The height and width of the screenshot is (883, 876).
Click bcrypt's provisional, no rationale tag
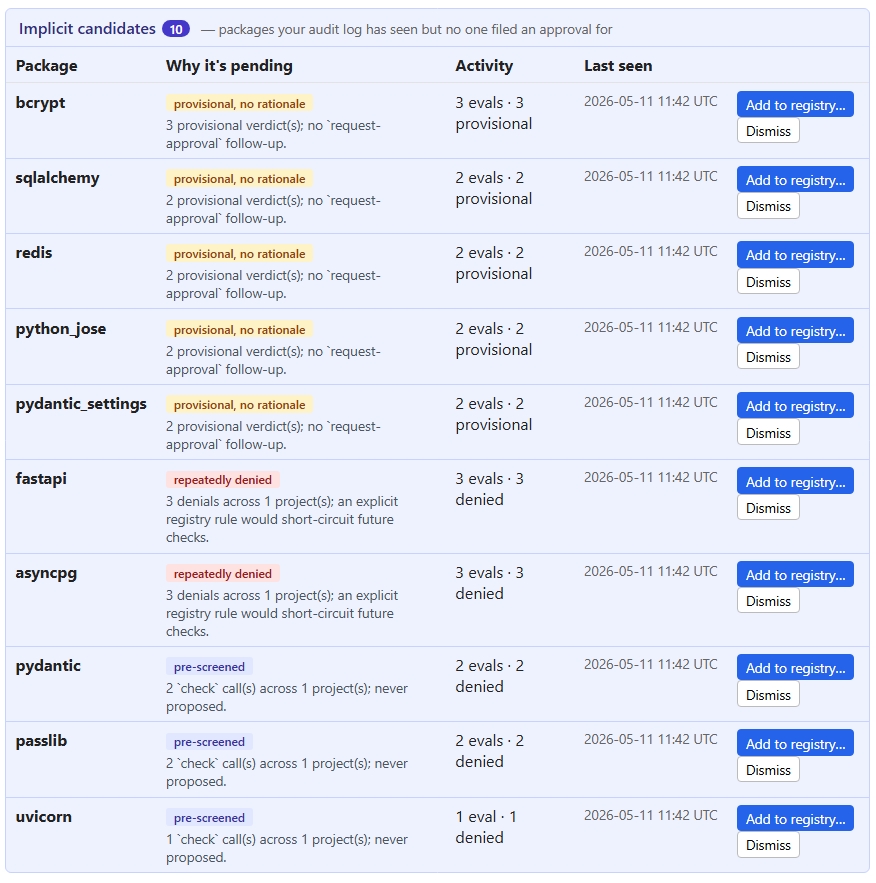[239, 104]
